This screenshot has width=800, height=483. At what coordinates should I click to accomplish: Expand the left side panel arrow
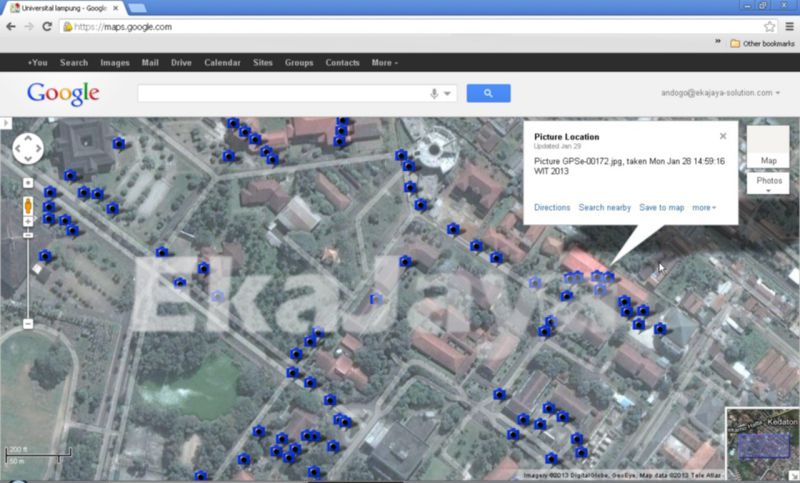point(5,123)
